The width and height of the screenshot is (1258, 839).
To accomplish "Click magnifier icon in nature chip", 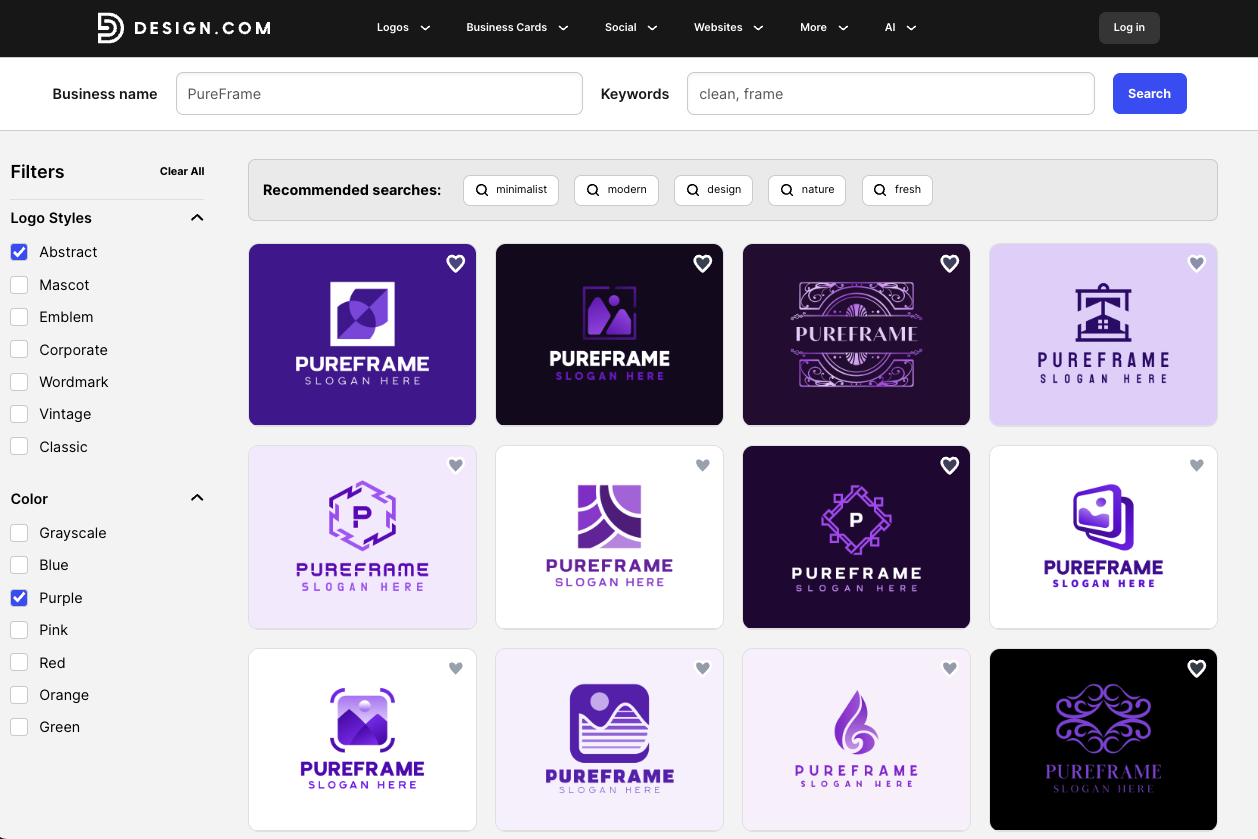I will point(787,190).
